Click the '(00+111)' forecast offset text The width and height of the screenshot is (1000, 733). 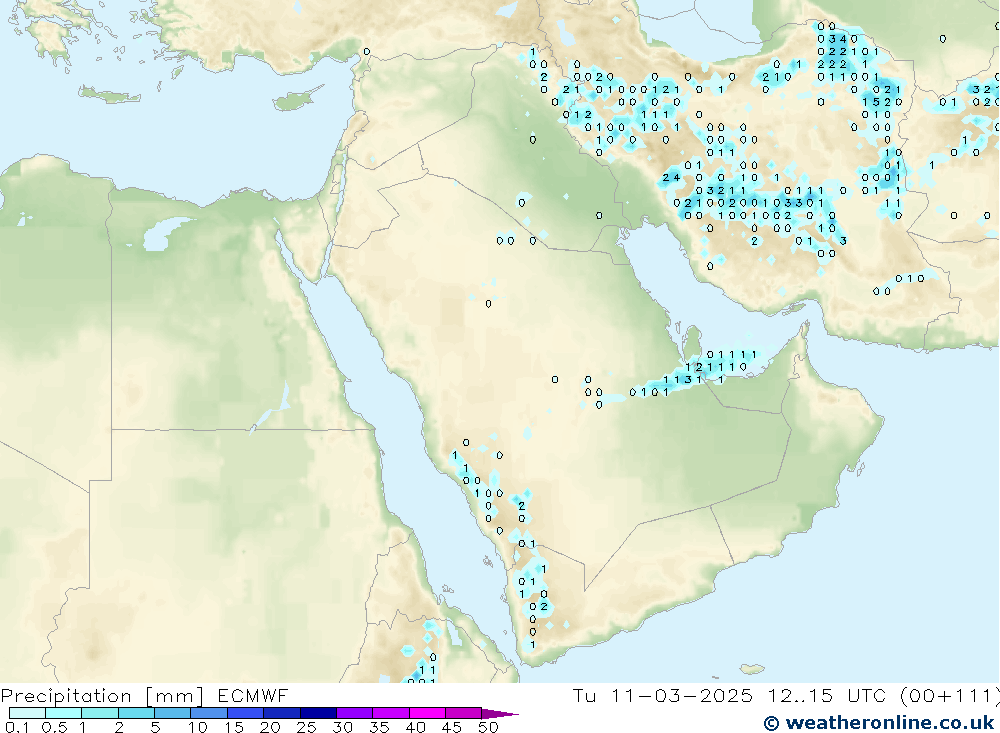(x=950, y=696)
